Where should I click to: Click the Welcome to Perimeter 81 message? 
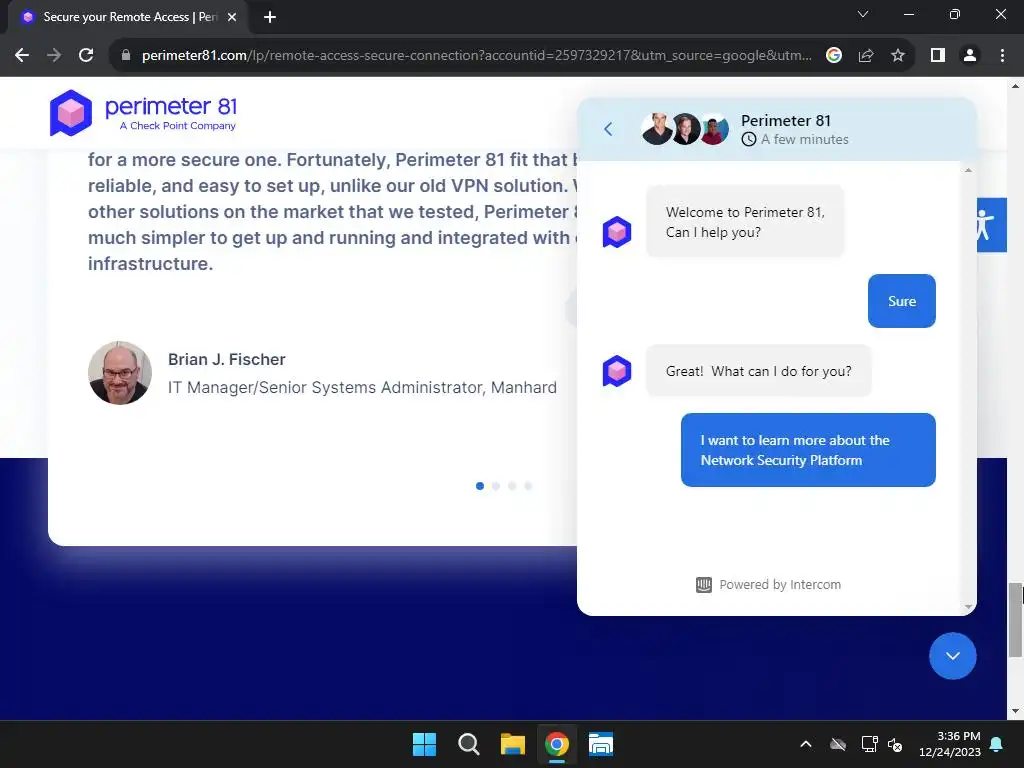pos(745,222)
